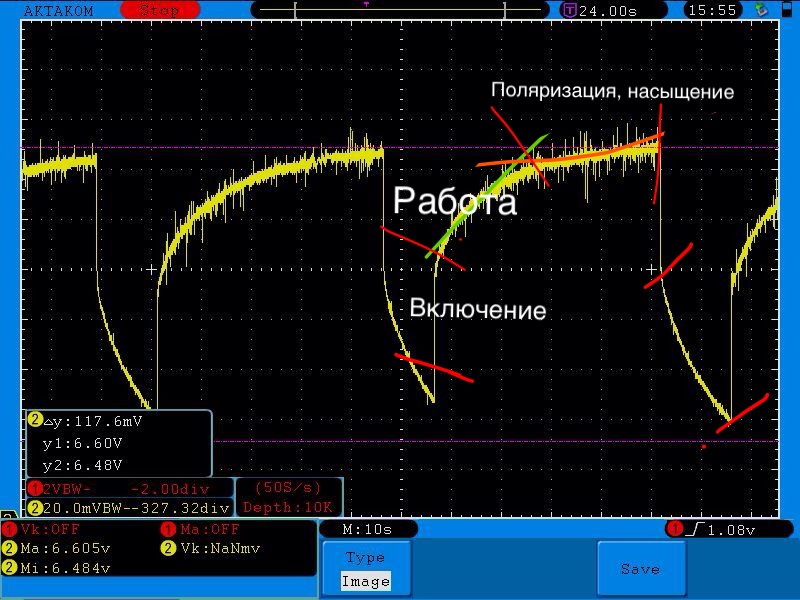Select the cursor value y1:6.60V
This screenshot has height=600, width=800.
[x=83, y=443]
